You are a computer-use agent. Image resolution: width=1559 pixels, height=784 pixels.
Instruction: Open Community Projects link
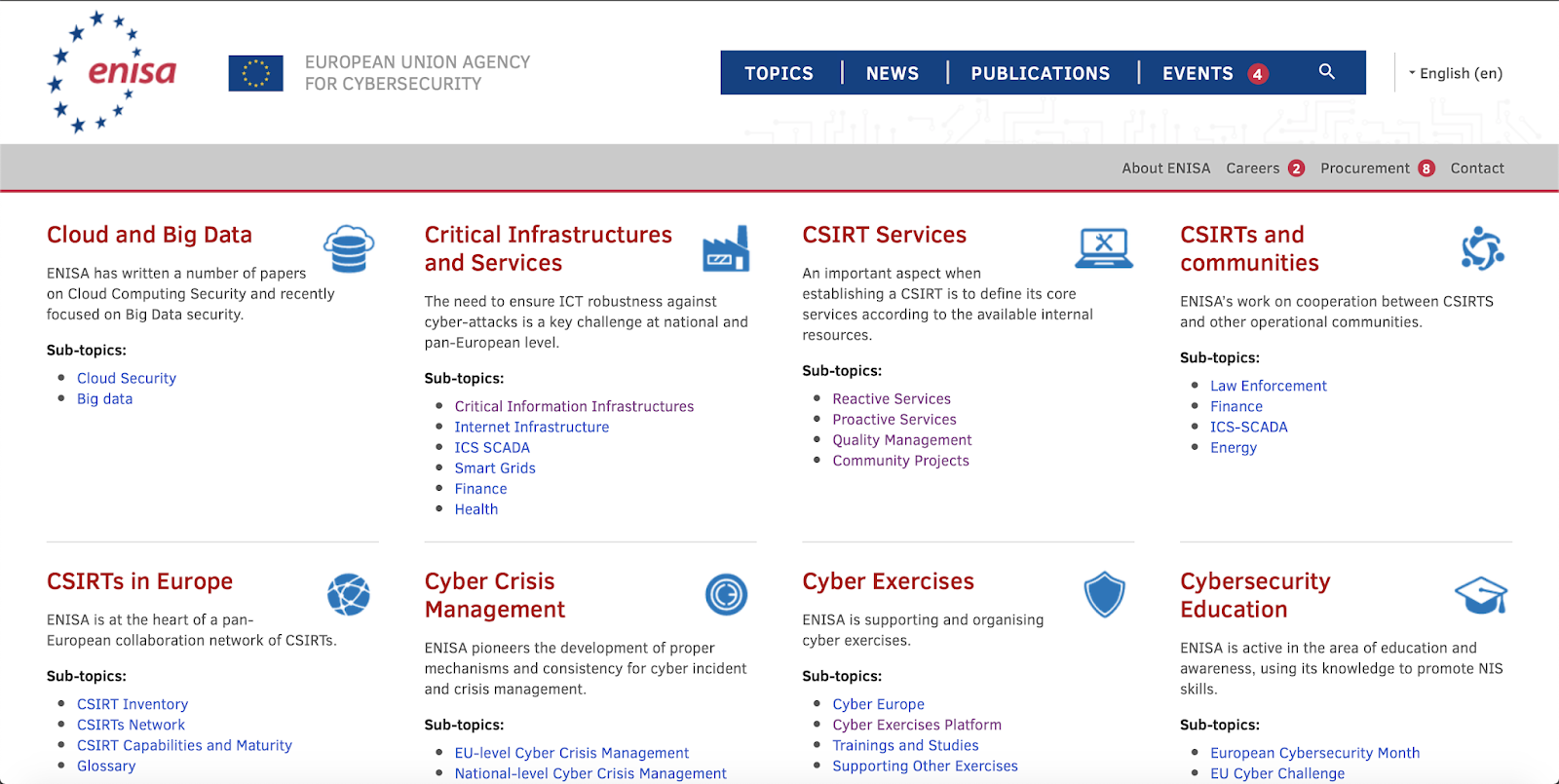(x=900, y=460)
